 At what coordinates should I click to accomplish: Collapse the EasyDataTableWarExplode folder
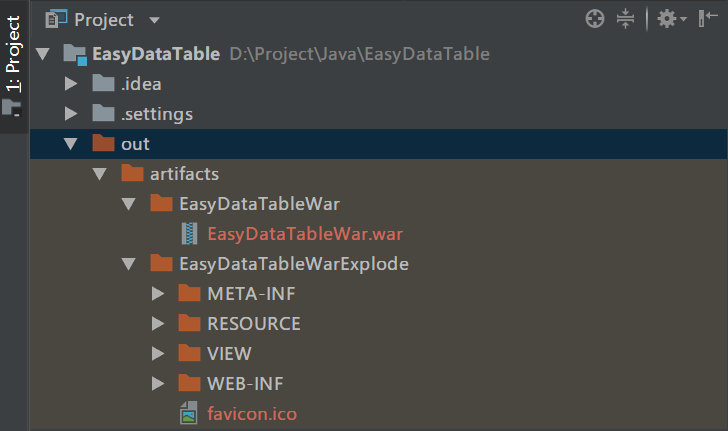(x=128, y=264)
